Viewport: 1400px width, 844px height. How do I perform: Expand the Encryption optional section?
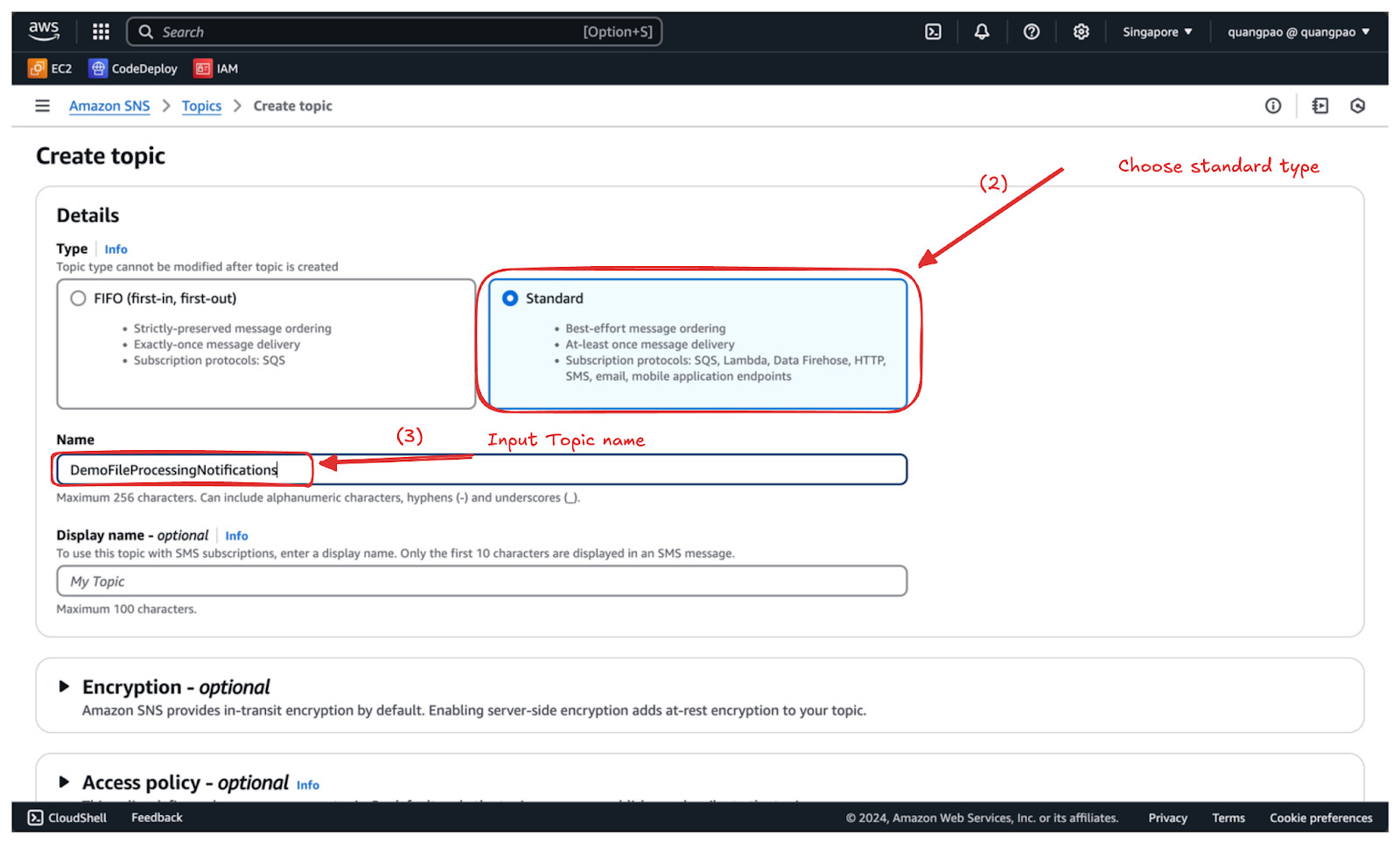tap(64, 686)
